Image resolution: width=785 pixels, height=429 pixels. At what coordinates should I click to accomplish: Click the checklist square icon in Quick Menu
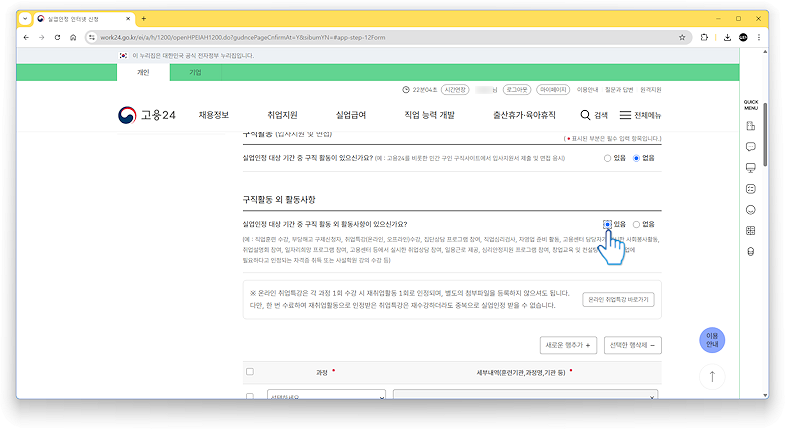(750, 189)
